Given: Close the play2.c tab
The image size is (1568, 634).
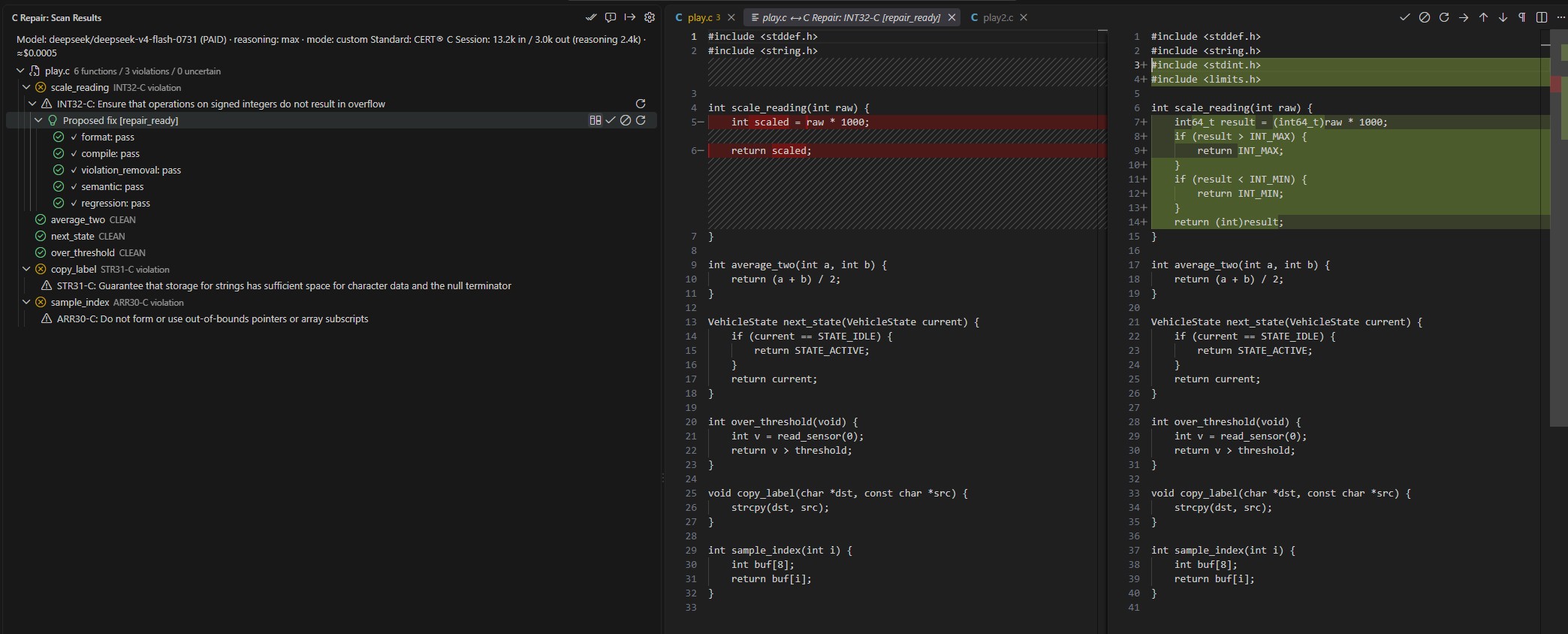Looking at the screenshot, I should 1024,17.
